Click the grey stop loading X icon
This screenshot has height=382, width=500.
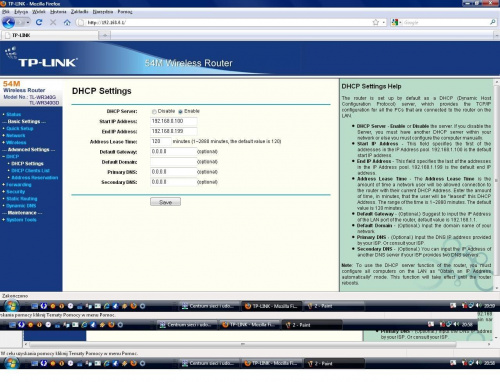(53, 22)
